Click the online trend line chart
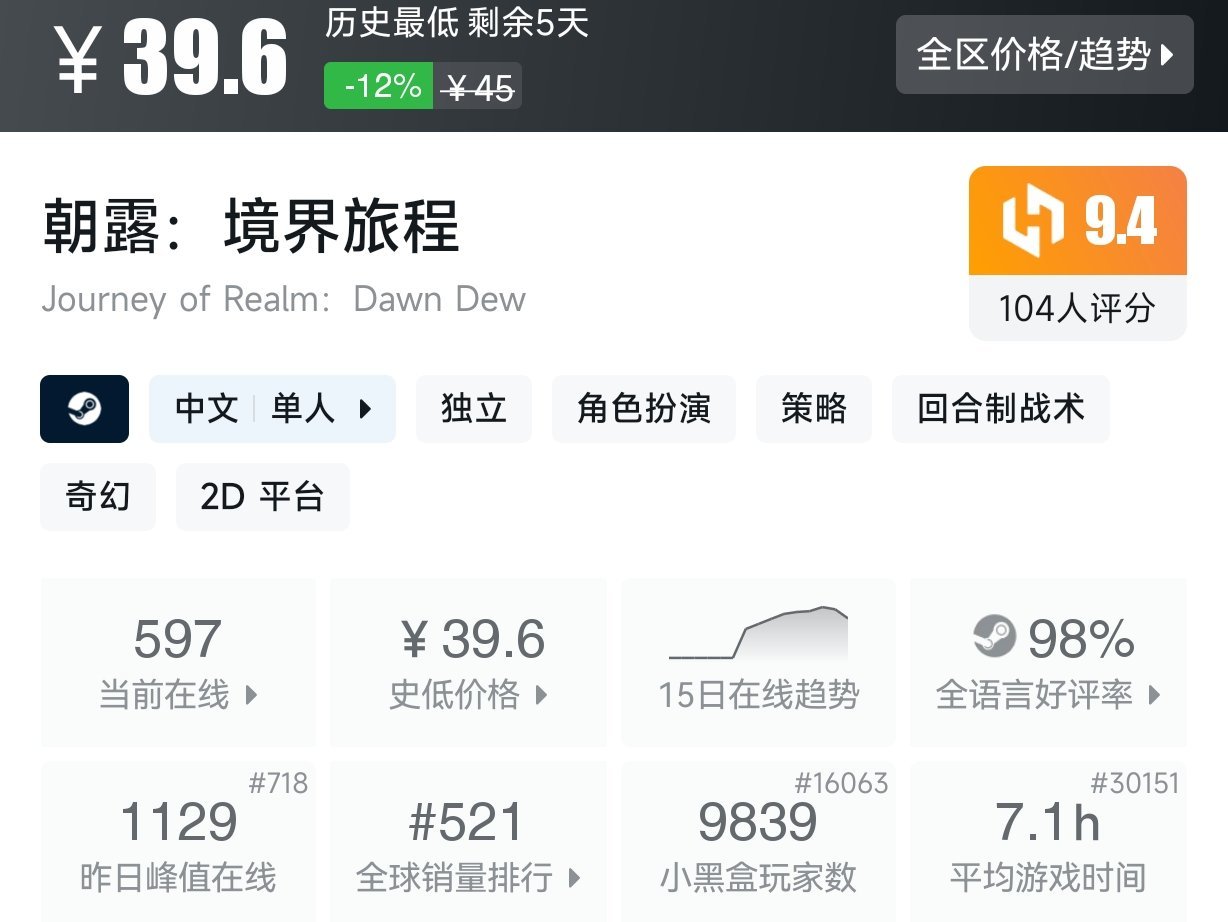Image resolution: width=1228 pixels, height=922 pixels. click(757, 630)
